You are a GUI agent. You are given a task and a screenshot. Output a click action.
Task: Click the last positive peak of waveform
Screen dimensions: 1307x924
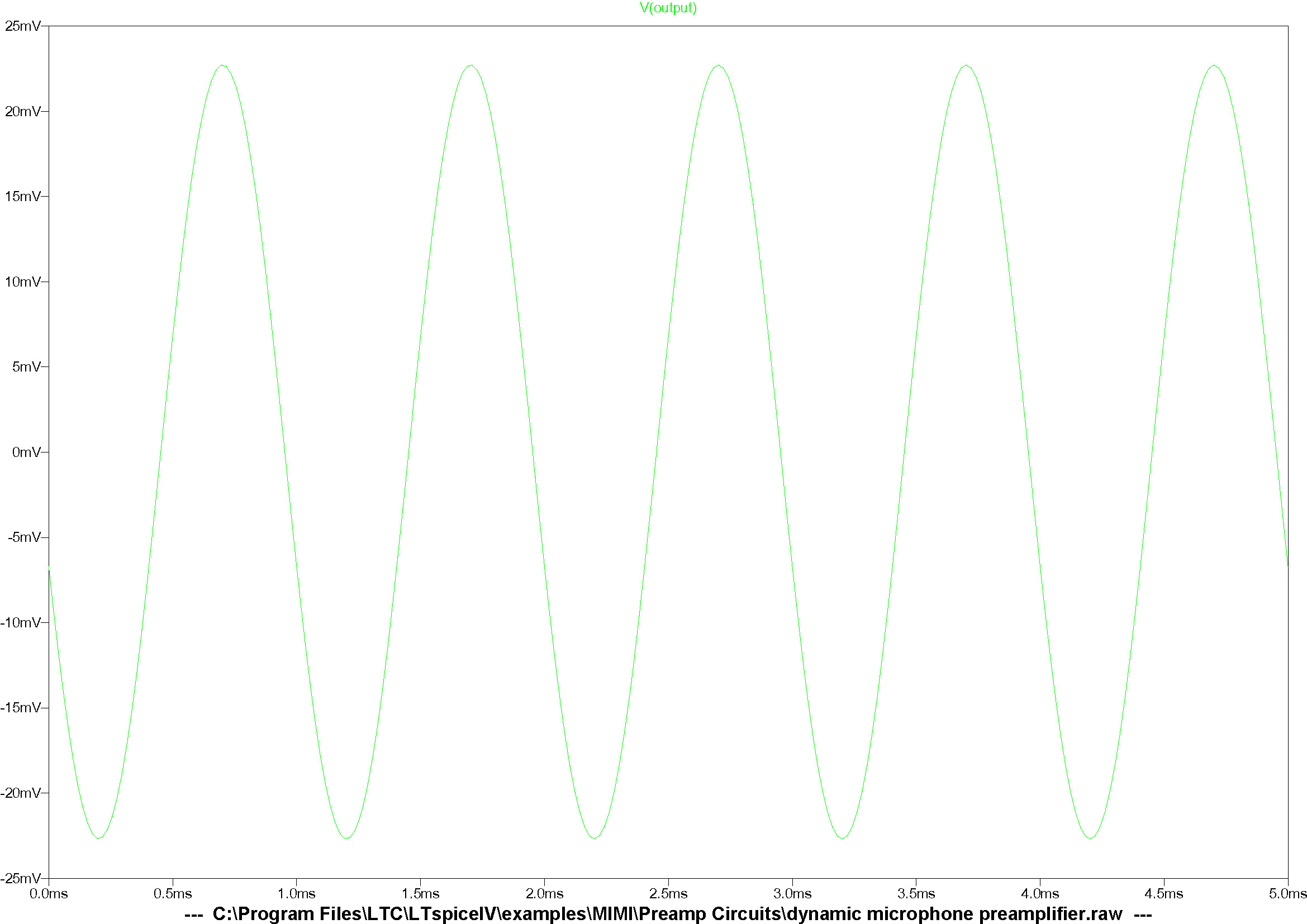1214,65
